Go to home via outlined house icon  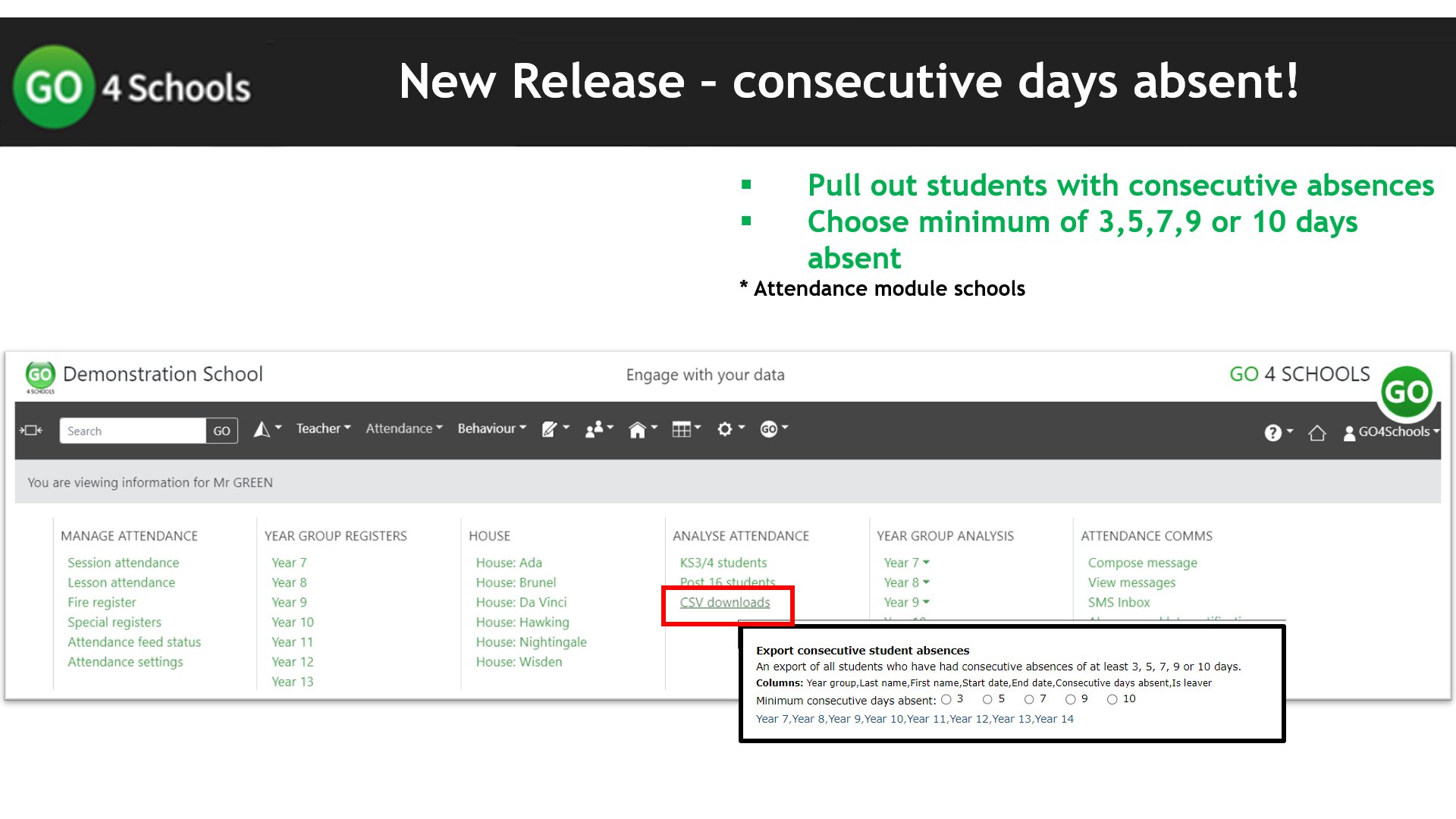[x=1317, y=432]
